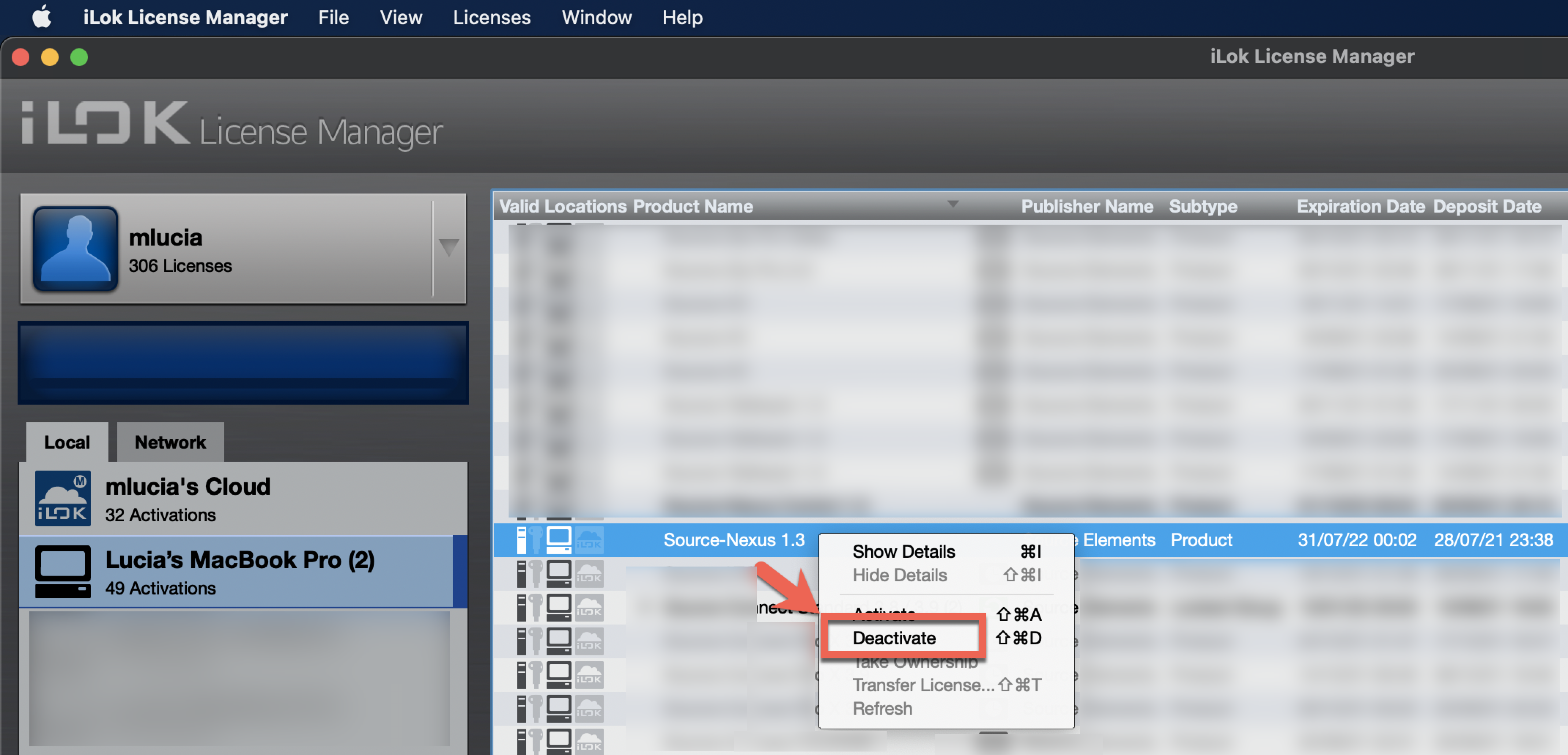Expand the mlucia account dropdown arrow
1568x755 pixels.
click(449, 248)
